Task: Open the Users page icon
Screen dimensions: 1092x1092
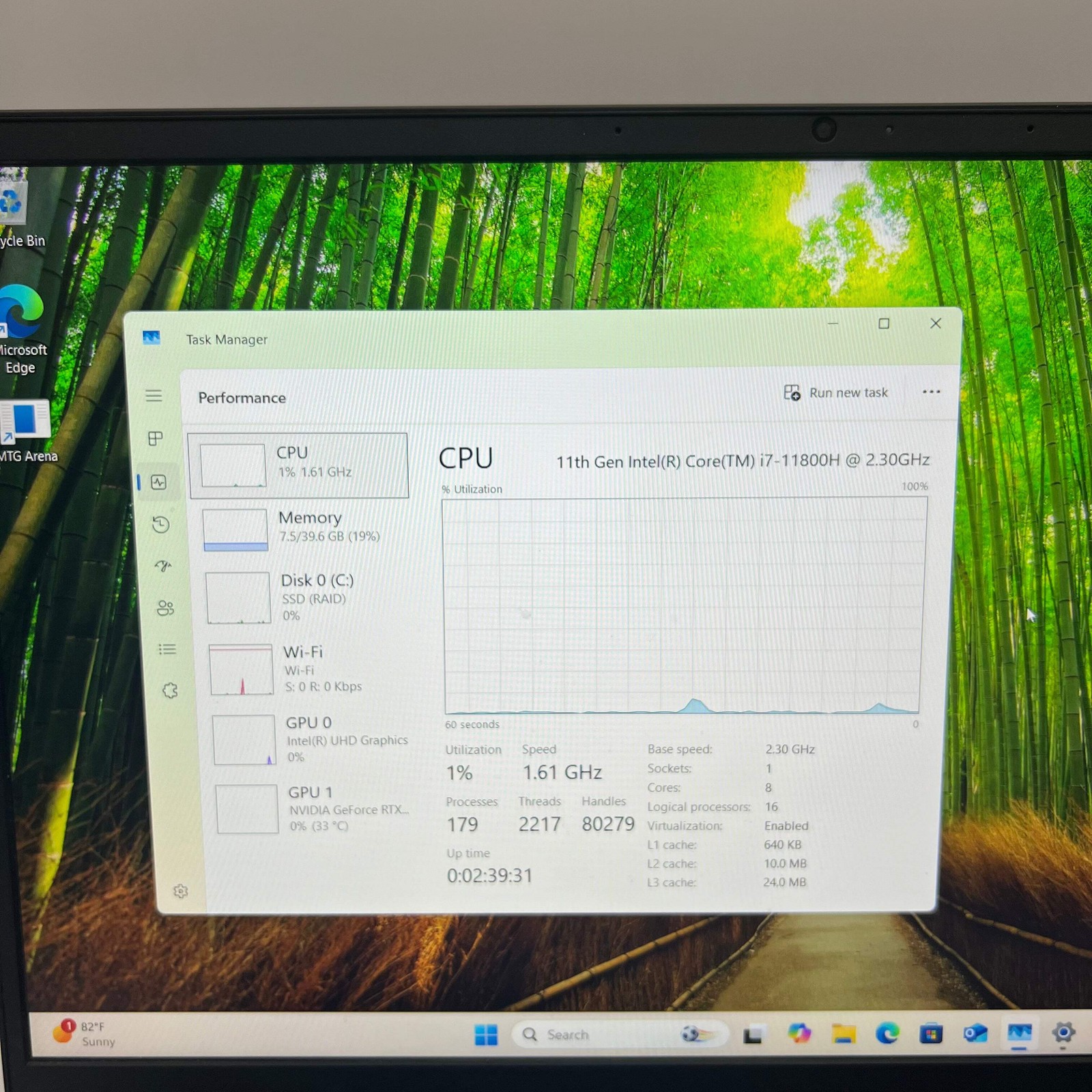Action: click(x=165, y=607)
